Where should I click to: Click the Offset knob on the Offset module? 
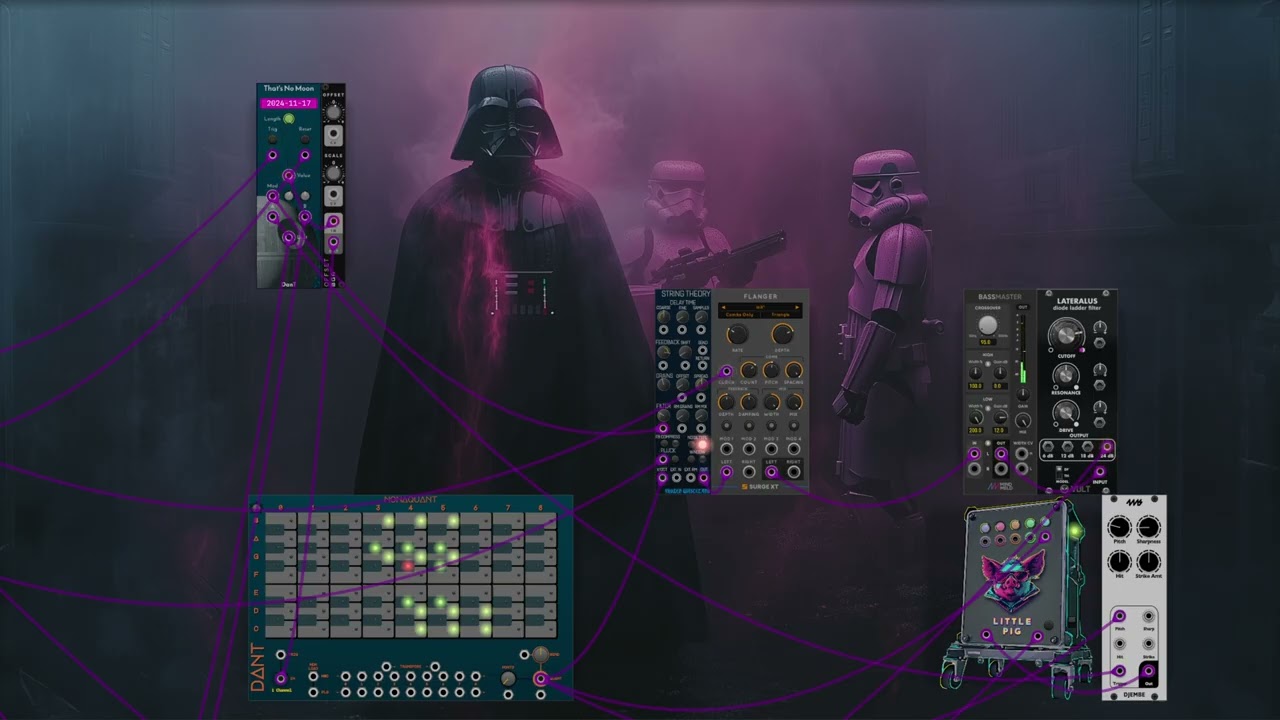334,112
